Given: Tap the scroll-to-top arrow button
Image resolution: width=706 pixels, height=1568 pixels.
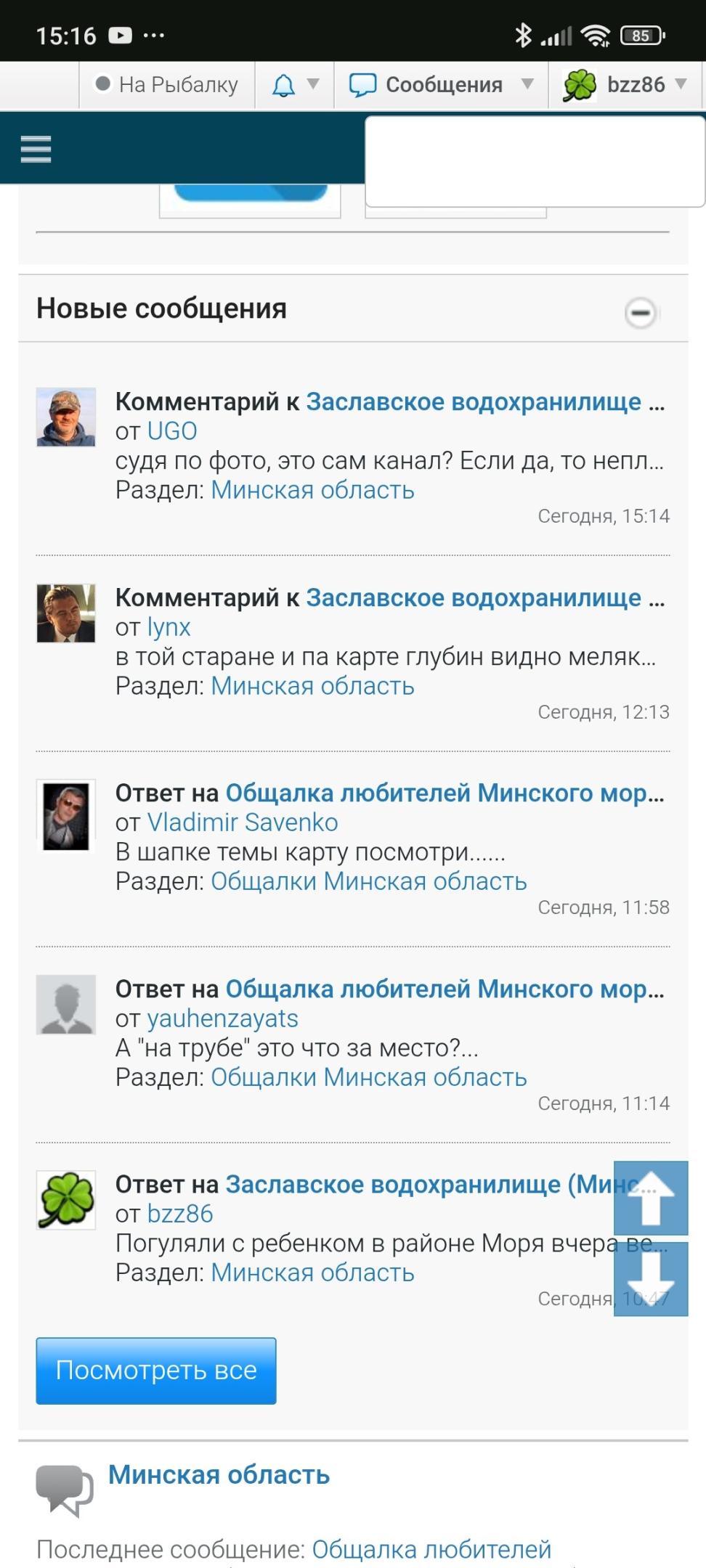Looking at the screenshot, I should point(651,1198).
